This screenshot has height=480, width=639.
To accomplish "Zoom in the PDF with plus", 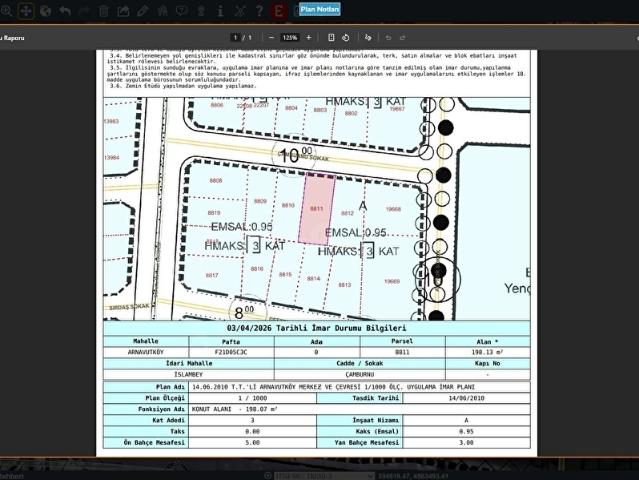I will [x=309, y=37].
